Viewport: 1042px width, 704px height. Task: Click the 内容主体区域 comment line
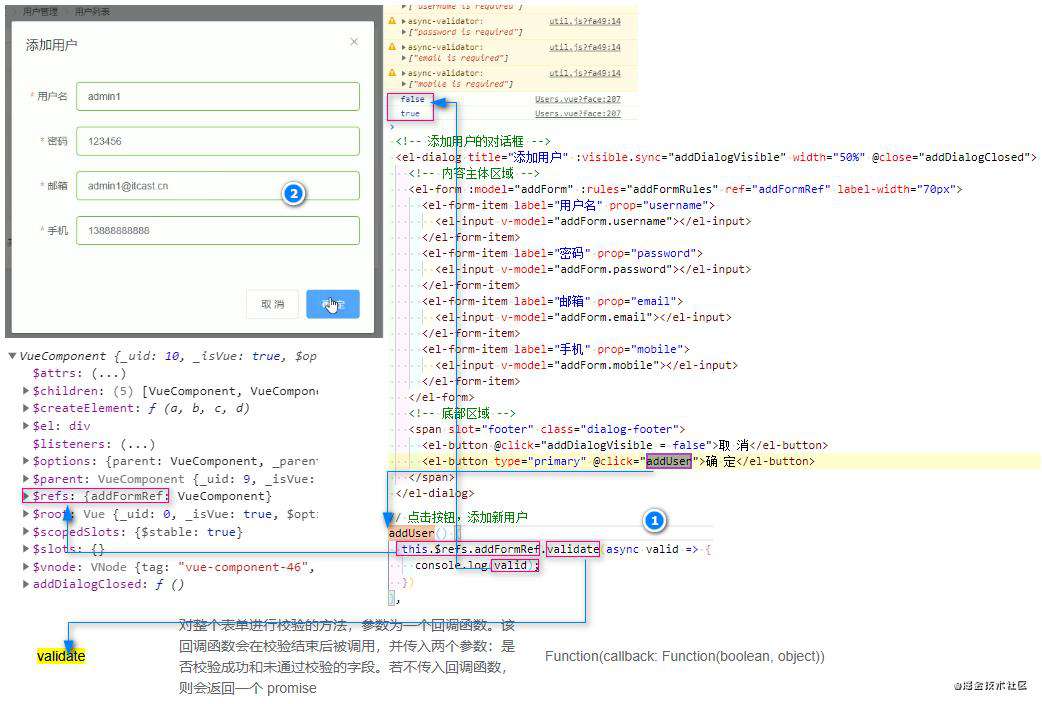[474, 174]
